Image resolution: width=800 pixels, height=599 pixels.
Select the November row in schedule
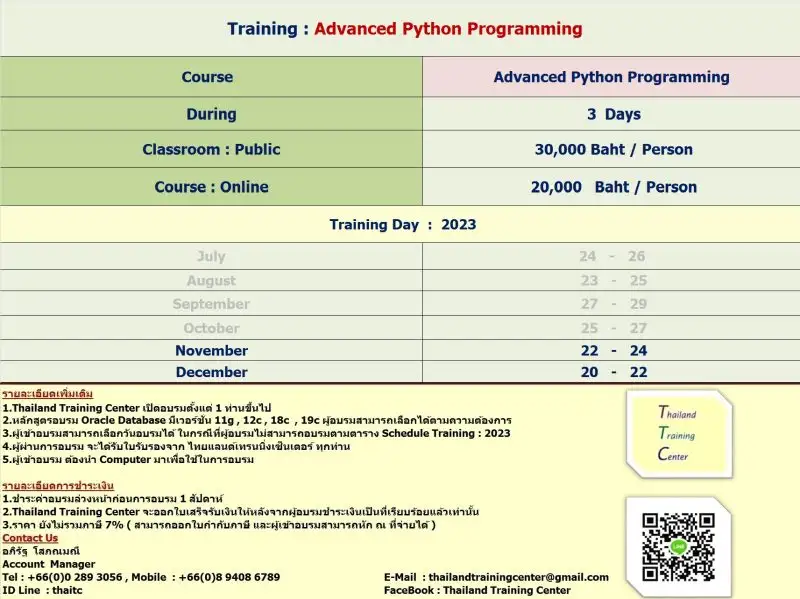(x=211, y=351)
